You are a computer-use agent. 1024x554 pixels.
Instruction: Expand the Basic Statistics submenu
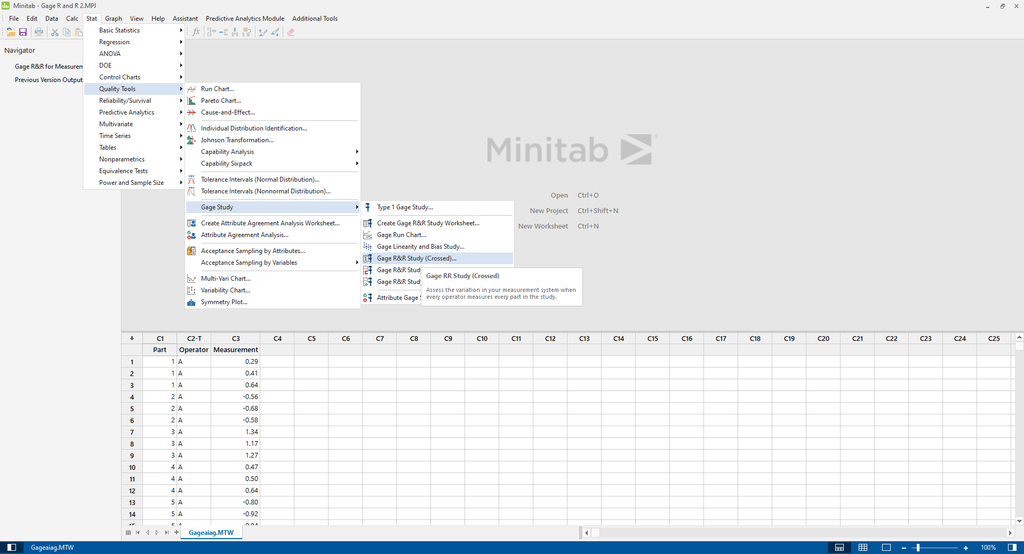click(x=134, y=30)
